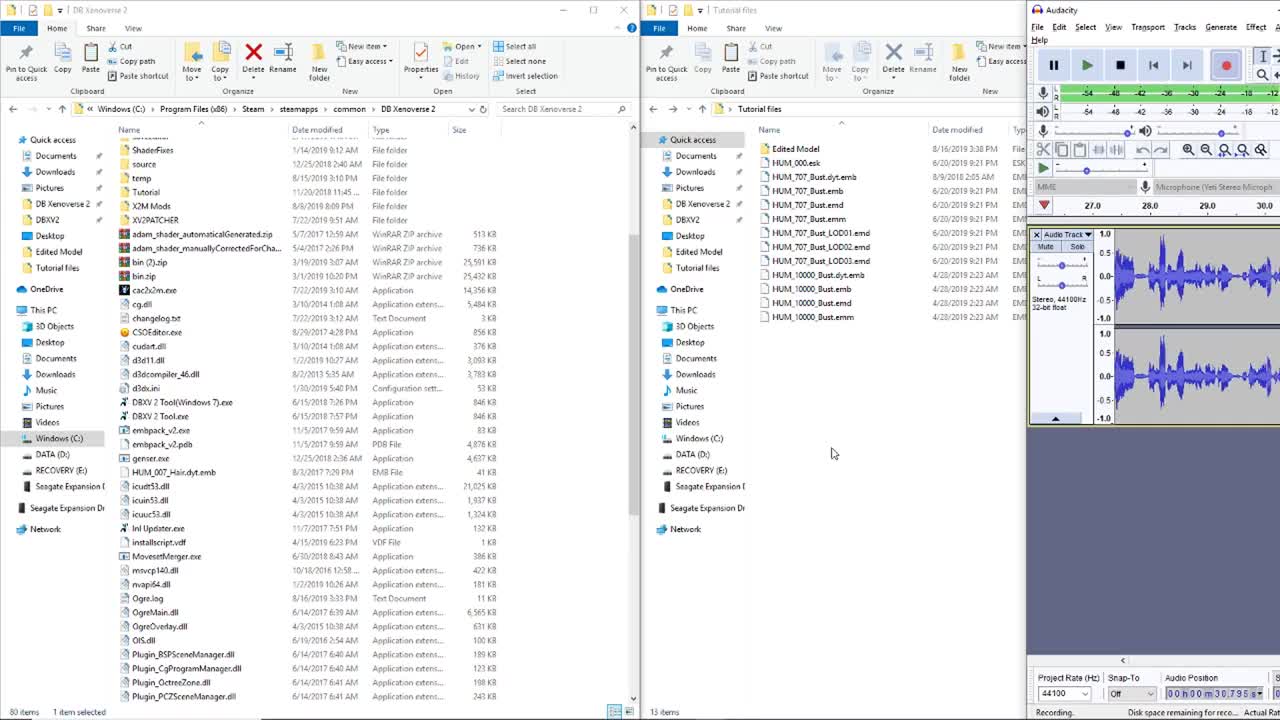Click the red timeline pin head icon

click(1044, 205)
